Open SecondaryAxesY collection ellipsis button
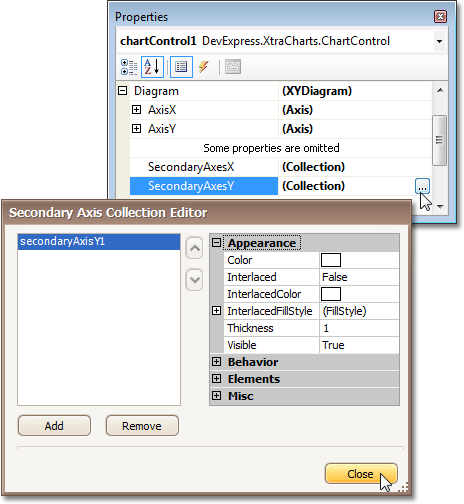 click(x=422, y=186)
